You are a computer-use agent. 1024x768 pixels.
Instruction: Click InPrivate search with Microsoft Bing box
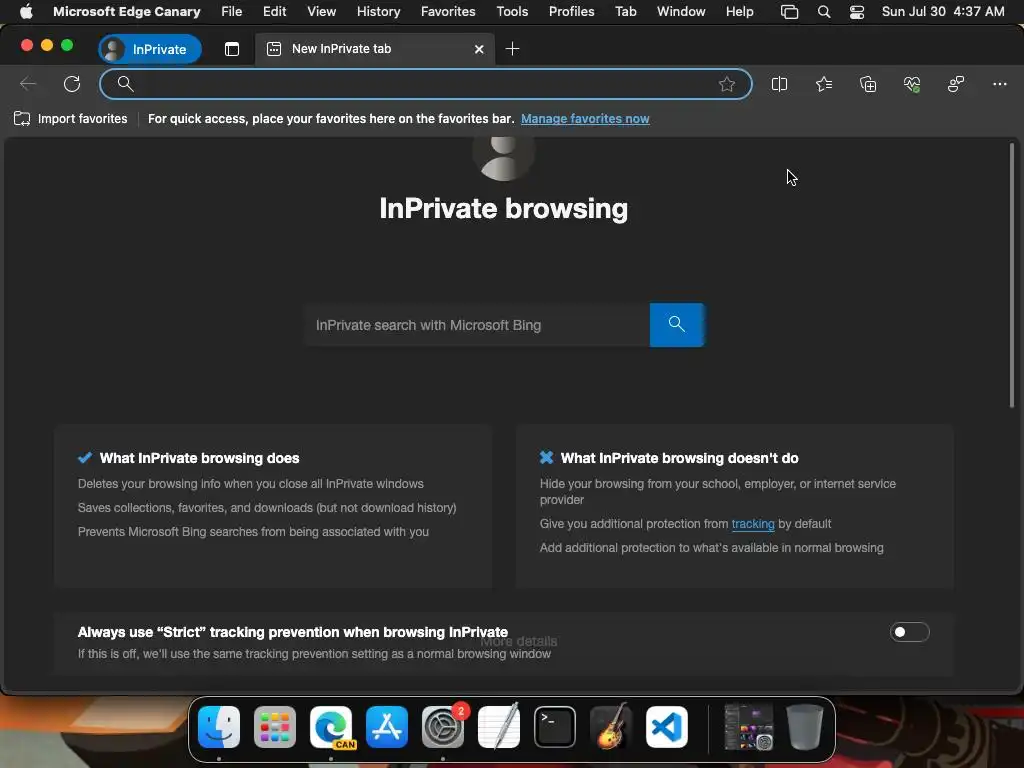477,325
